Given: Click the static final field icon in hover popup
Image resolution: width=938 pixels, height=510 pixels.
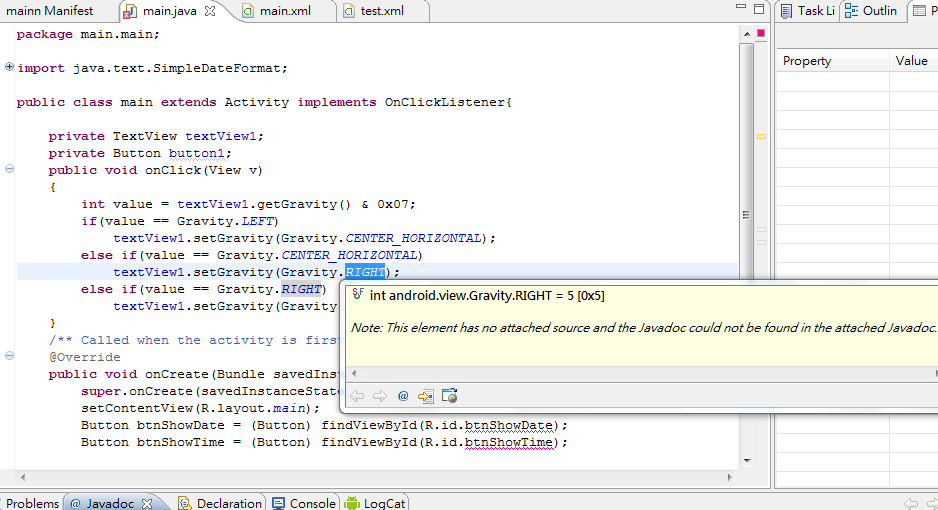Looking at the screenshot, I should [x=358, y=294].
